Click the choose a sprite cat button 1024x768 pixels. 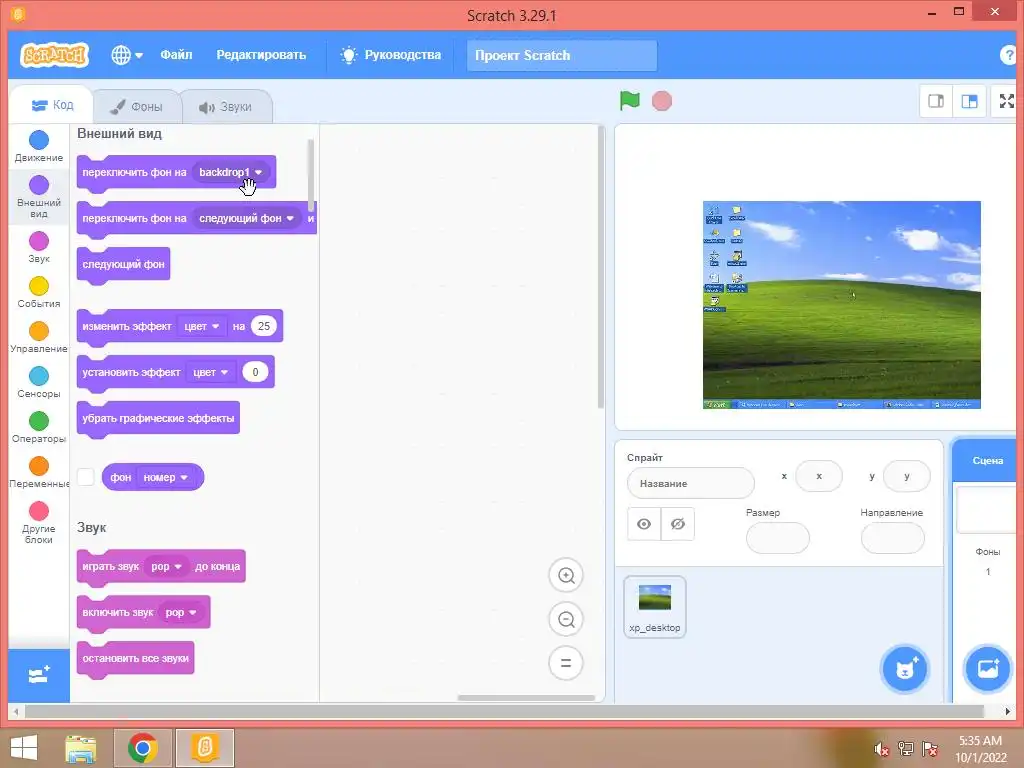point(904,669)
